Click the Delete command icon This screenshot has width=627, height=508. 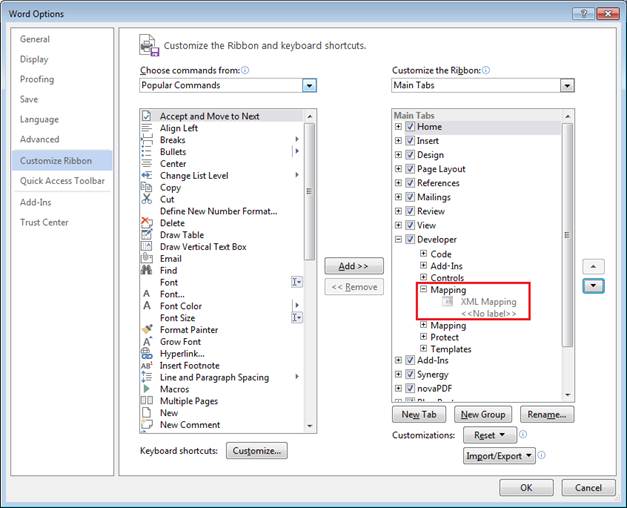pos(147,223)
